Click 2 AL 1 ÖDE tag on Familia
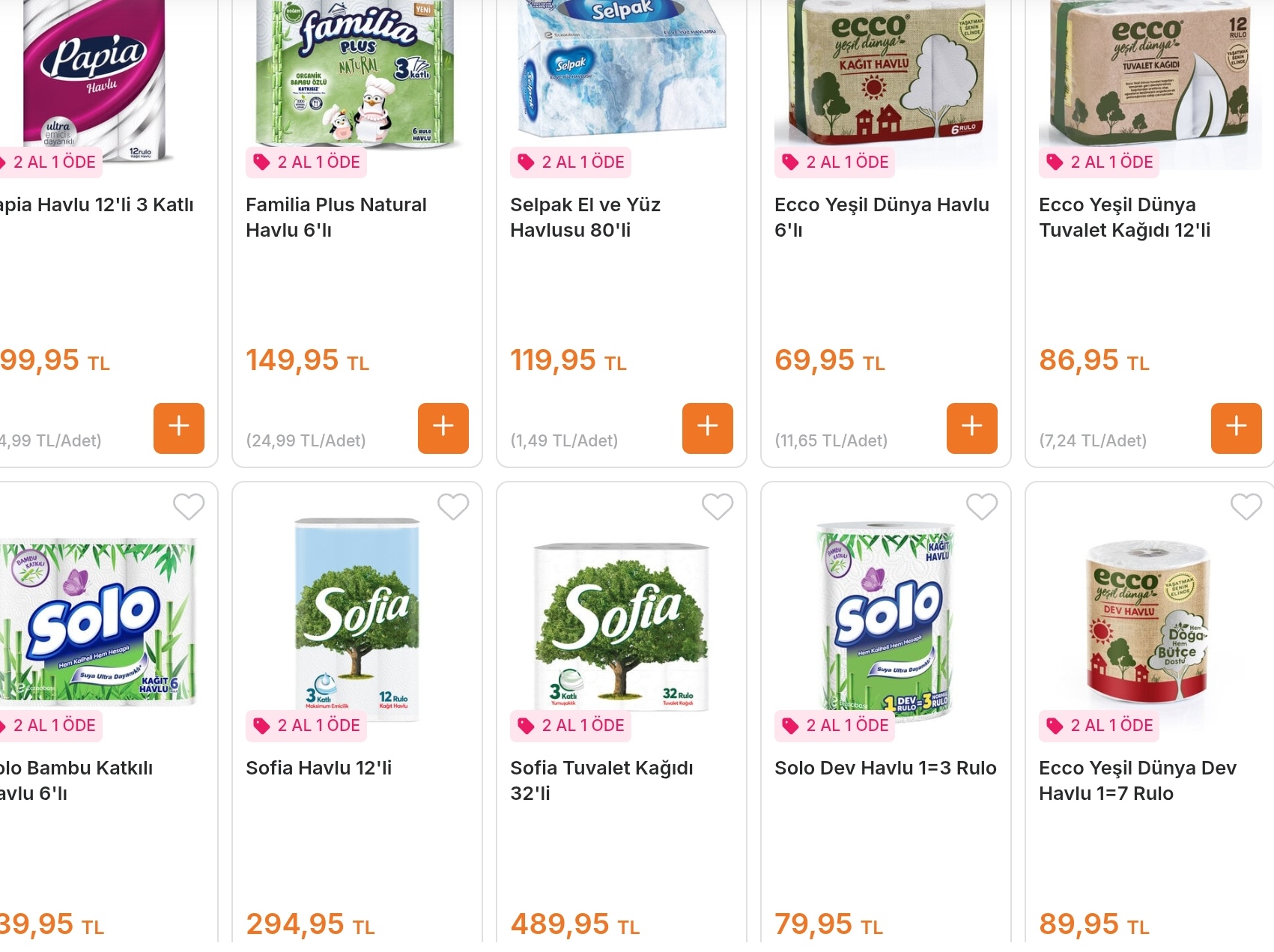 [306, 163]
